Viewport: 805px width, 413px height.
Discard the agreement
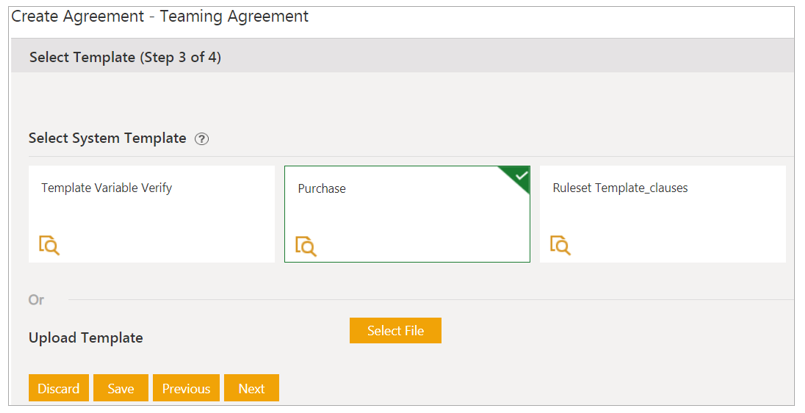tap(59, 388)
